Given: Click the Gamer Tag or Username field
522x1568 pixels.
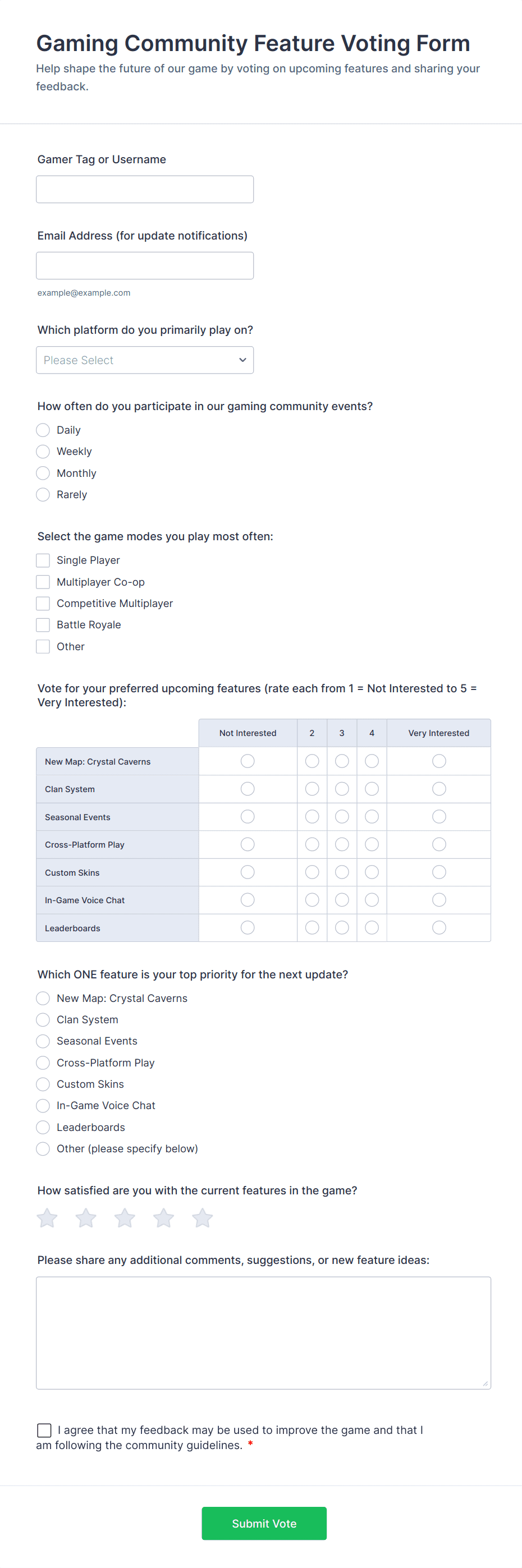Looking at the screenshot, I should click(145, 189).
